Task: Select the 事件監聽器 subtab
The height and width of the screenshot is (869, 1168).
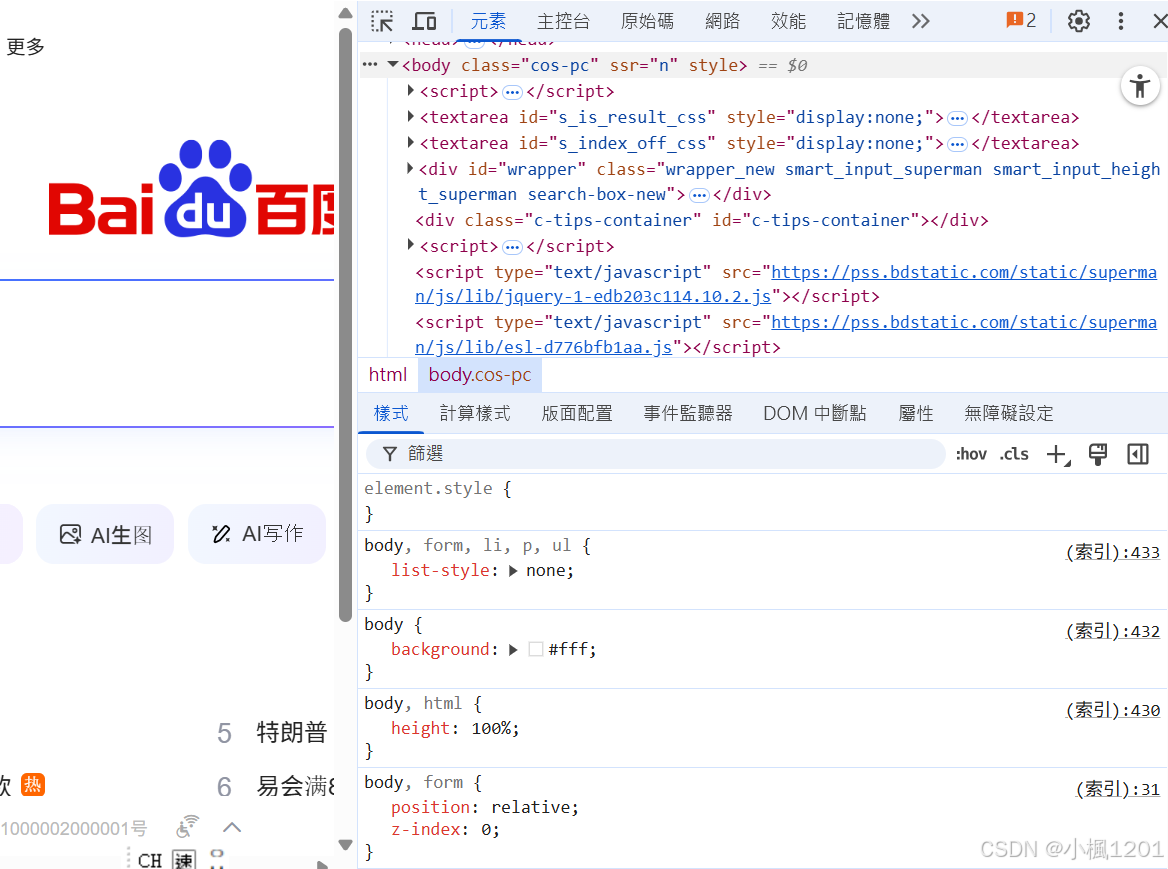Action: [688, 413]
